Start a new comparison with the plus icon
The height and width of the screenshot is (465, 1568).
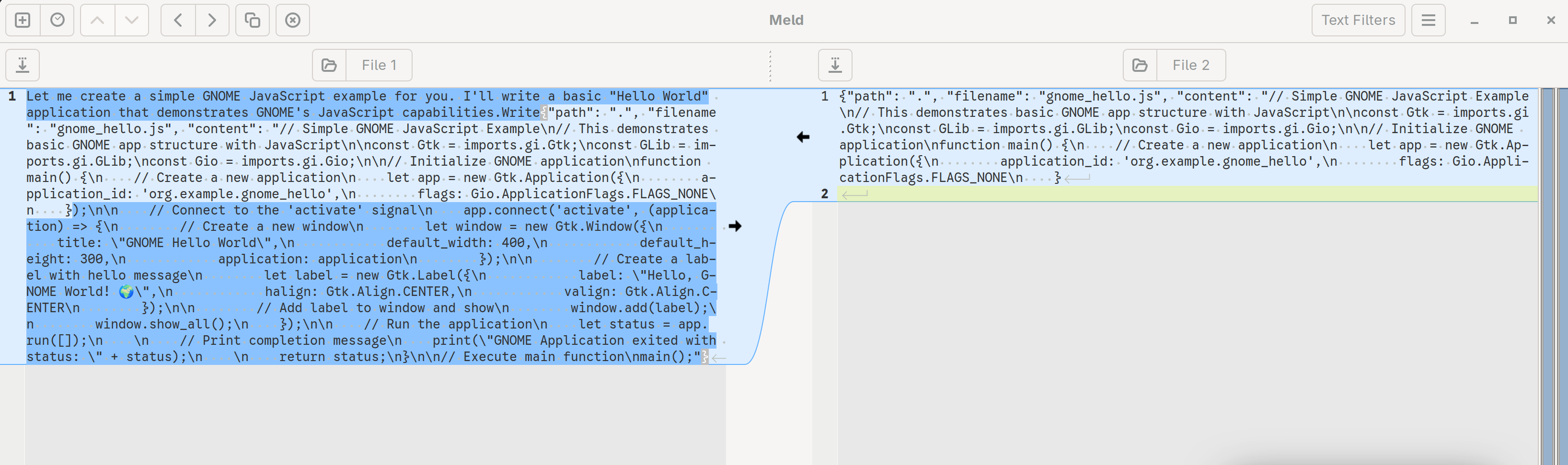[x=23, y=20]
